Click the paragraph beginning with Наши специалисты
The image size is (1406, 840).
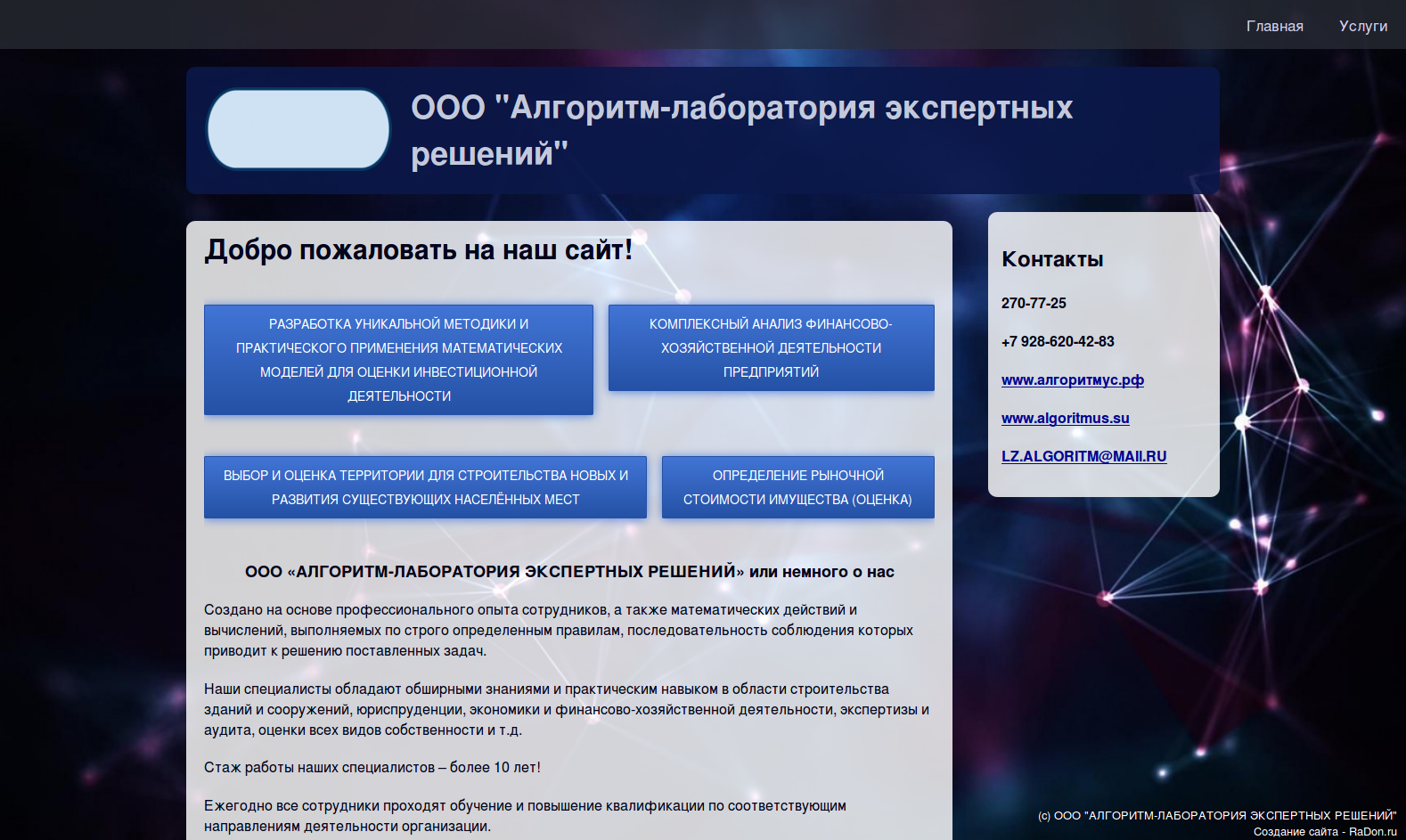click(566, 710)
